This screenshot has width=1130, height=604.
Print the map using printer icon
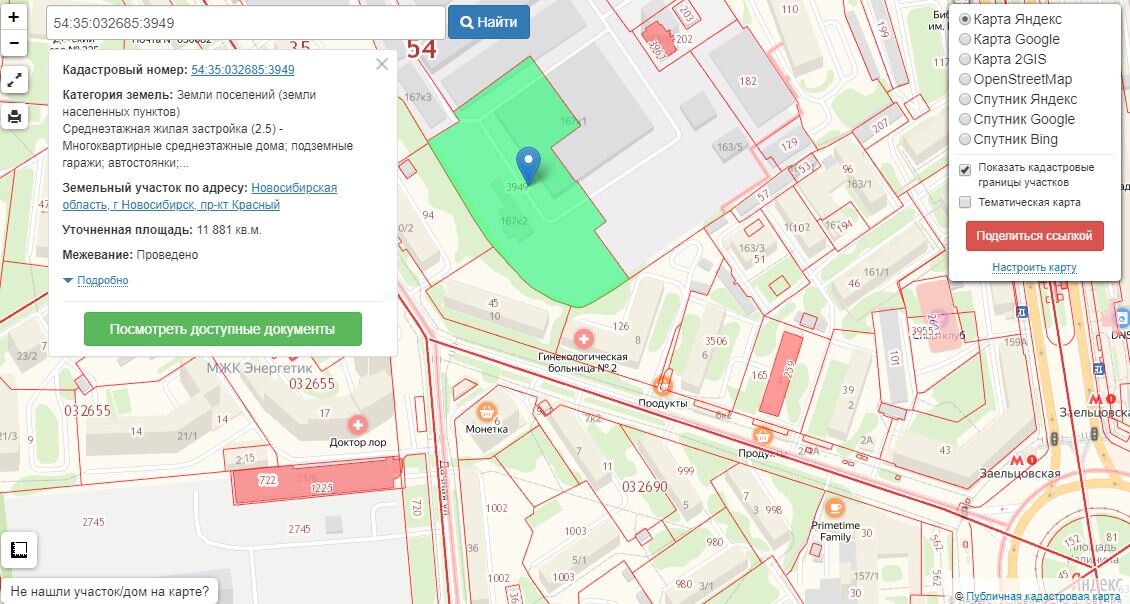14,116
